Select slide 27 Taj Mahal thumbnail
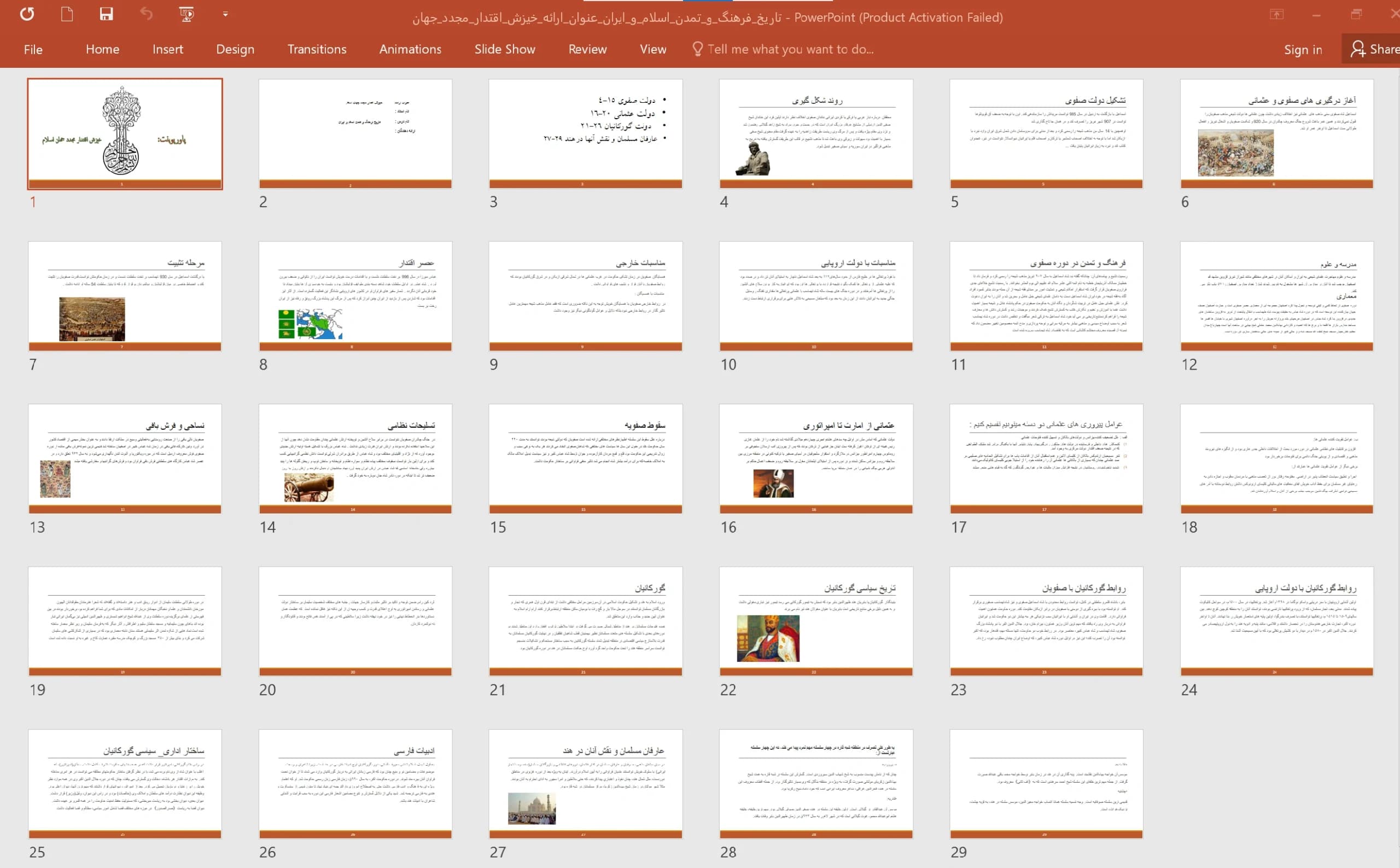This screenshot has height=868, width=1400. point(586,784)
